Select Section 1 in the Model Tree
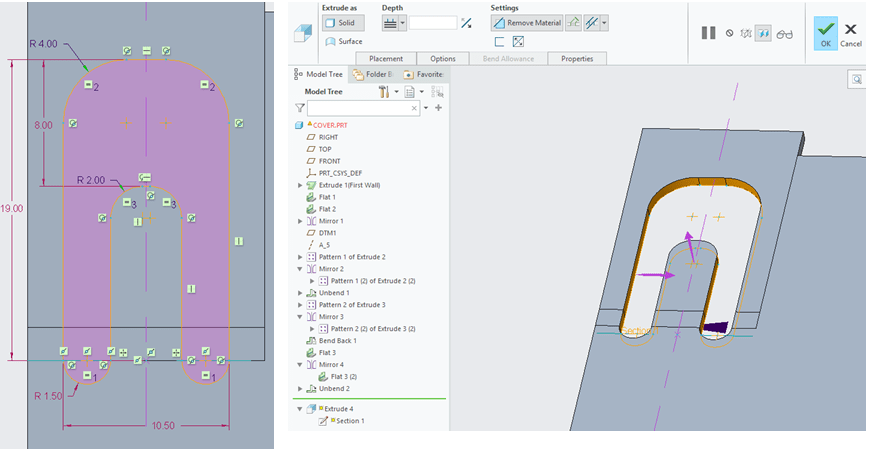 coord(349,421)
